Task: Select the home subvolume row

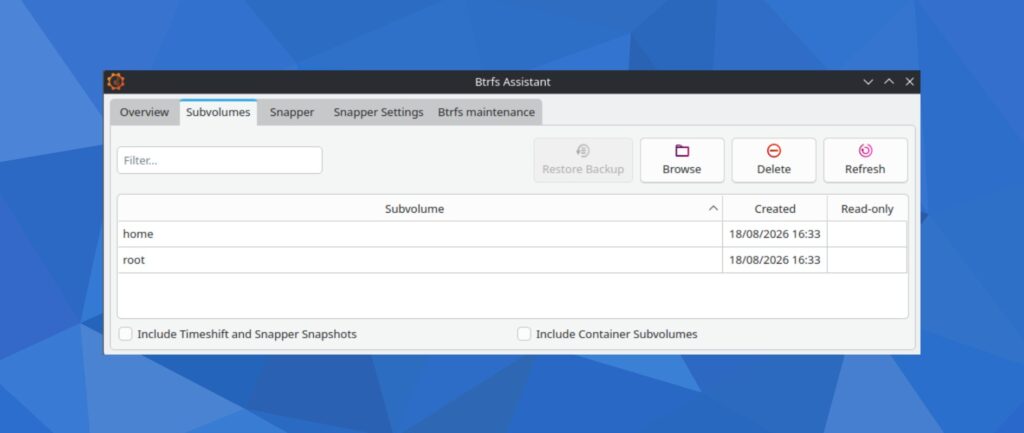Action: (x=512, y=234)
